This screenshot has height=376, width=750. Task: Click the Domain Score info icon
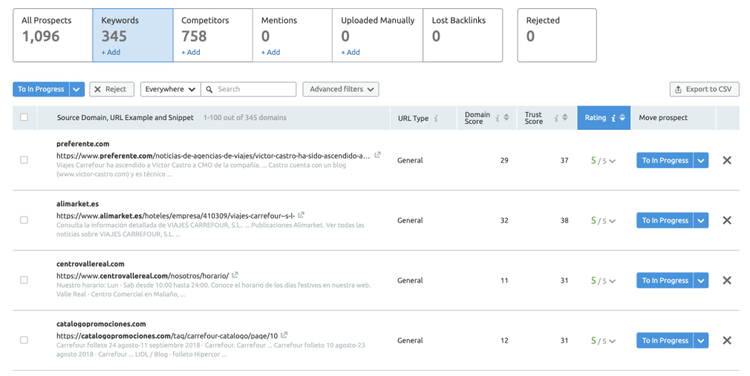coord(497,118)
